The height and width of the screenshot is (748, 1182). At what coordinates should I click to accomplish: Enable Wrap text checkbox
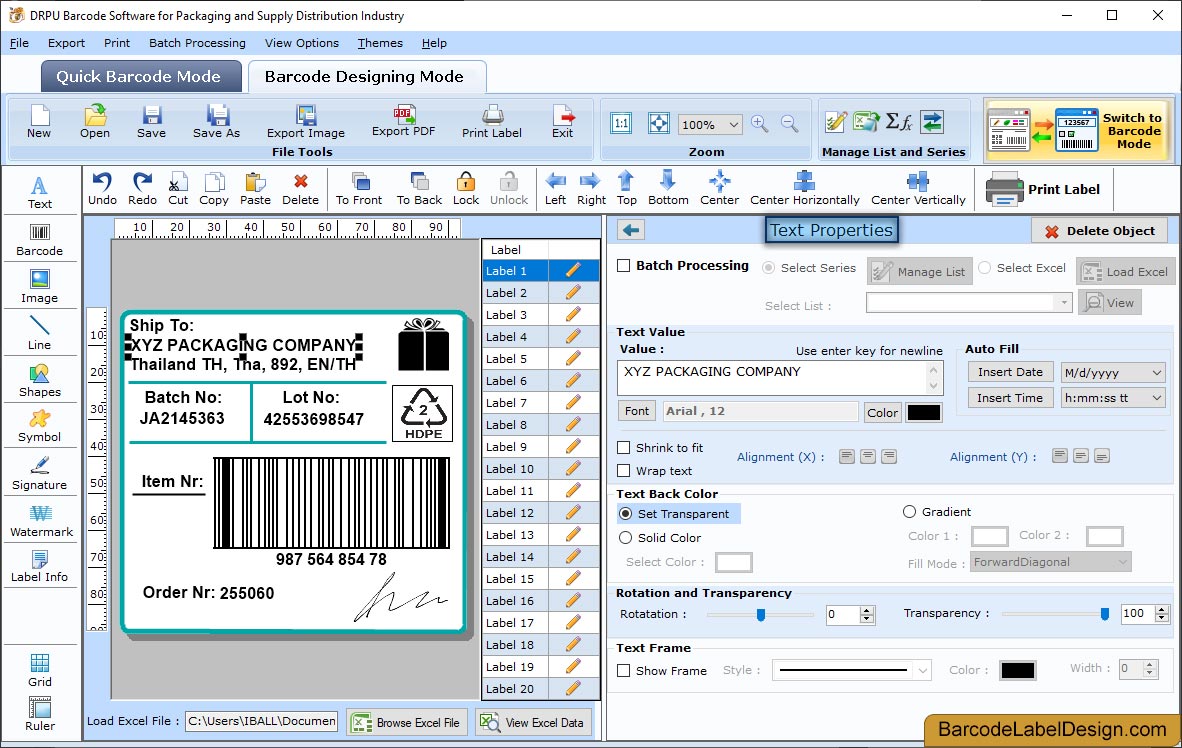coord(623,471)
